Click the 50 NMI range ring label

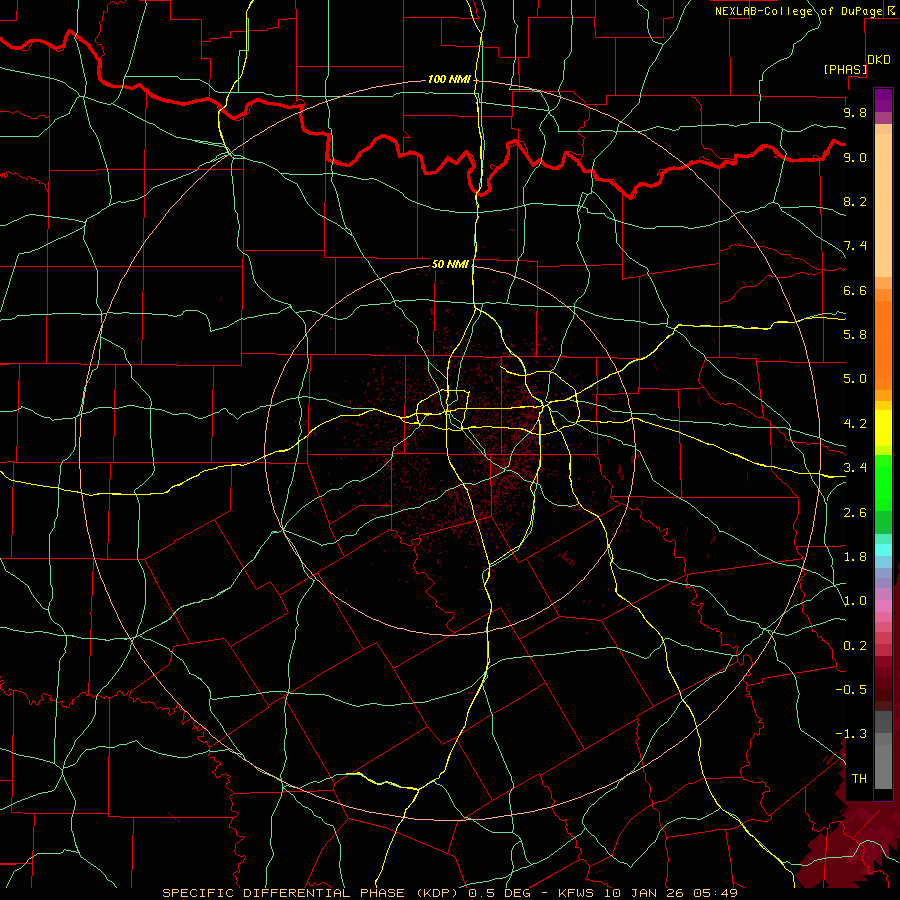pyautogui.click(x=450, y=264)
